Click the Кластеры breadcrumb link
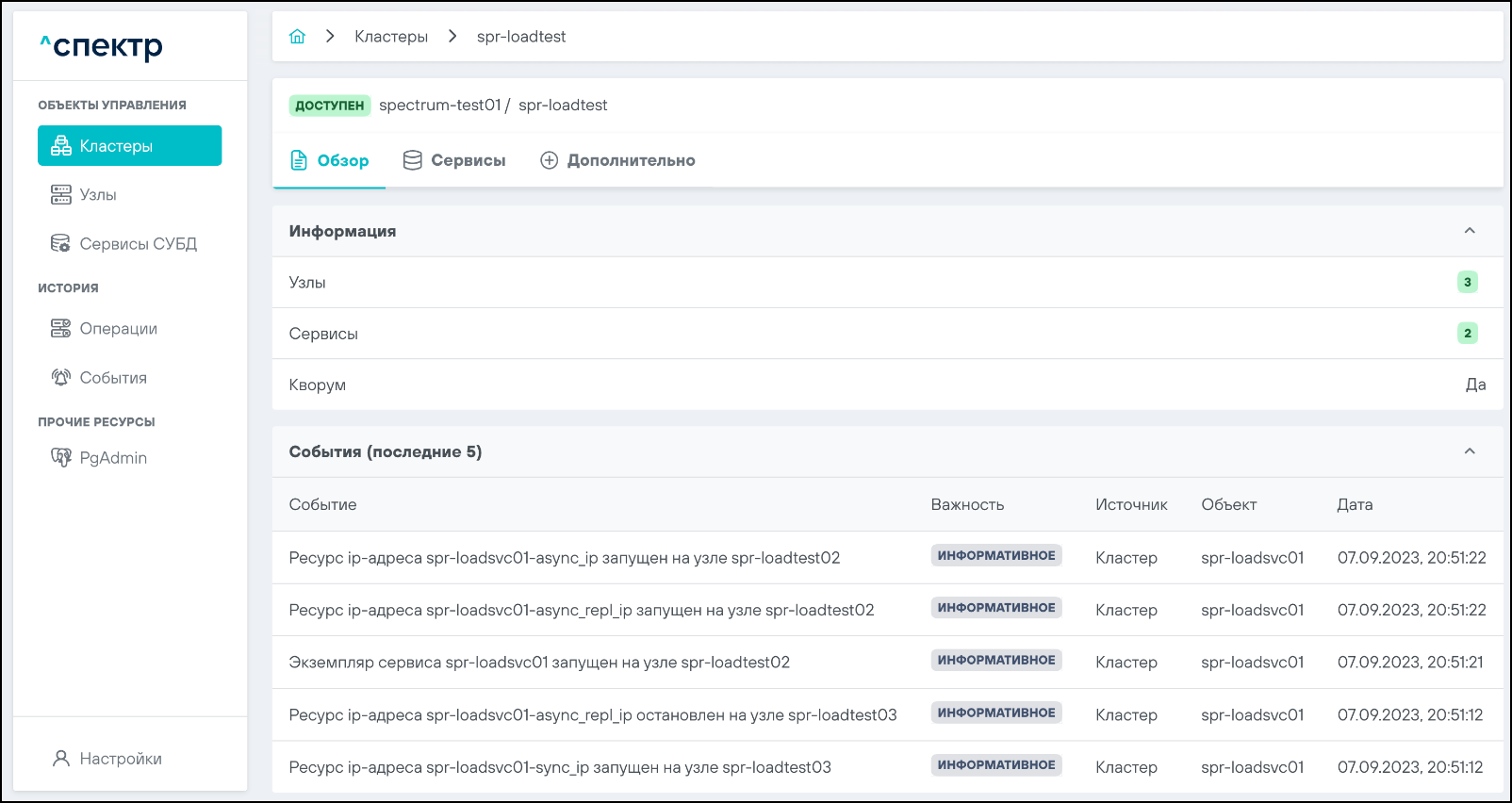Image resolution: width=1512 pixels, height=803 pixels. click(390, 37)
